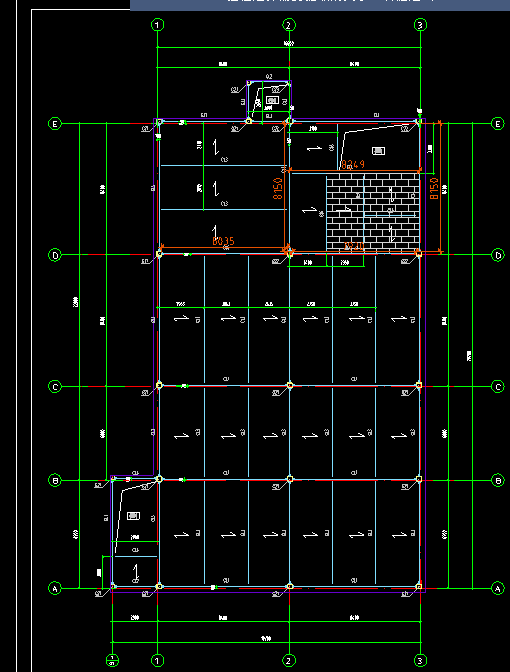The height and width of the screenshot is (672, 510).
Task: Click the right-side axis bubble B
Action: pos(498,481)
